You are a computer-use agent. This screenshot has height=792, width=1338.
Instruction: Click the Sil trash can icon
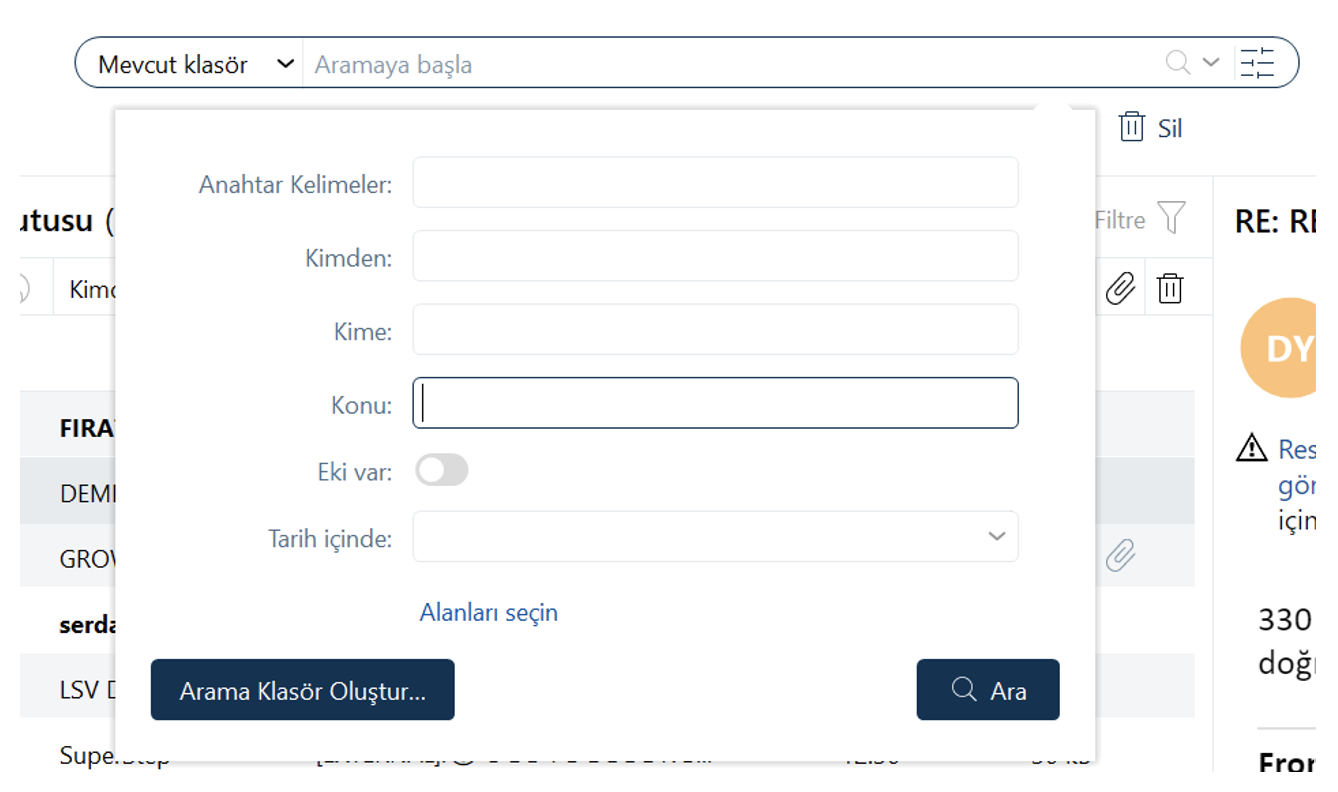pos(1131,127)
